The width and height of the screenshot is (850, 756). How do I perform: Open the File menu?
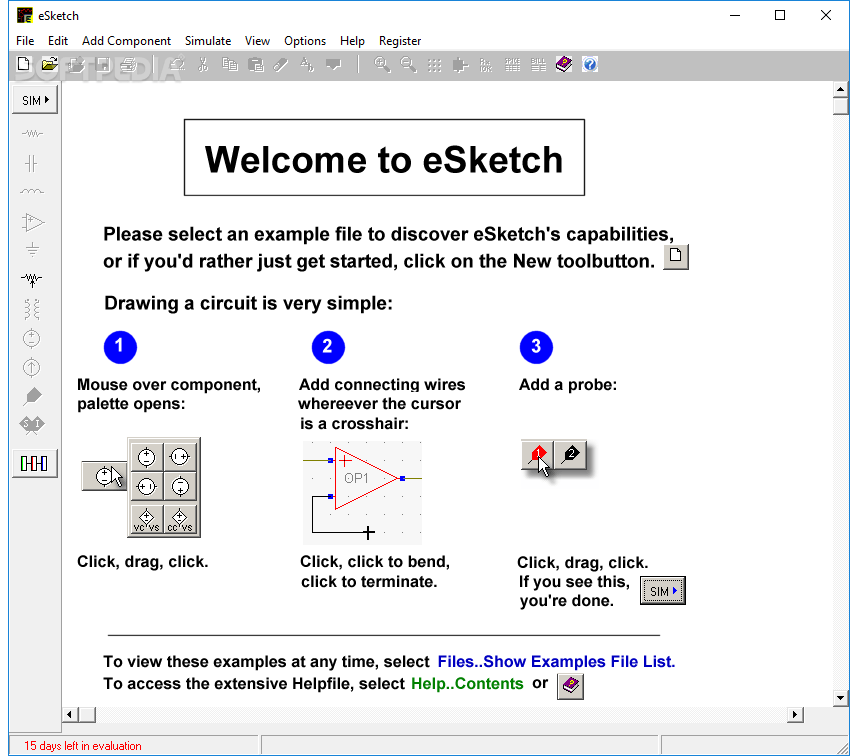pyautogui.click(x=25, y=41)
